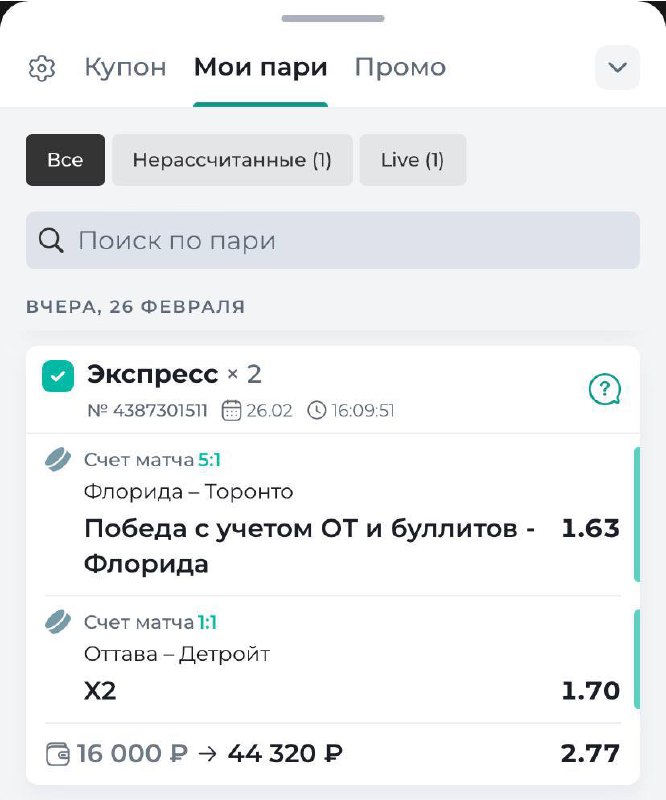Filter by Нерассчитанные (1)

232,160
